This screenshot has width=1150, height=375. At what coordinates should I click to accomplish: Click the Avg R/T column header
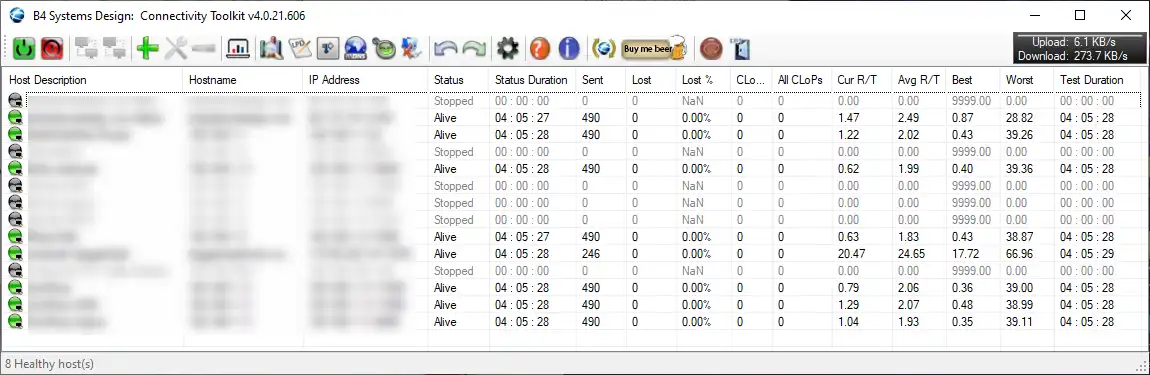point(919,80)
